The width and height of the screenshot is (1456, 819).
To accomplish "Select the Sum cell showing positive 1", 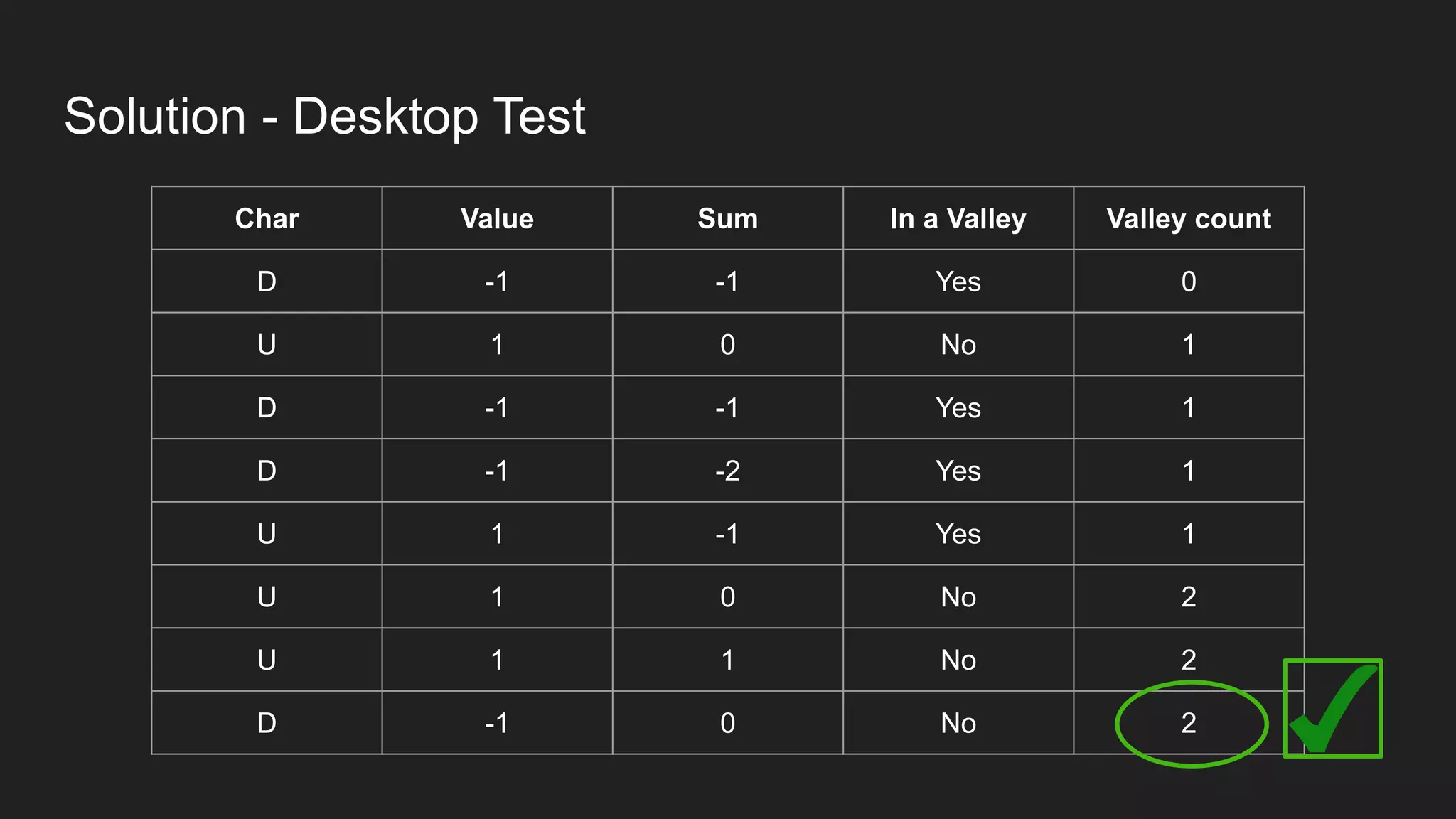I will [x=727, y=660].
